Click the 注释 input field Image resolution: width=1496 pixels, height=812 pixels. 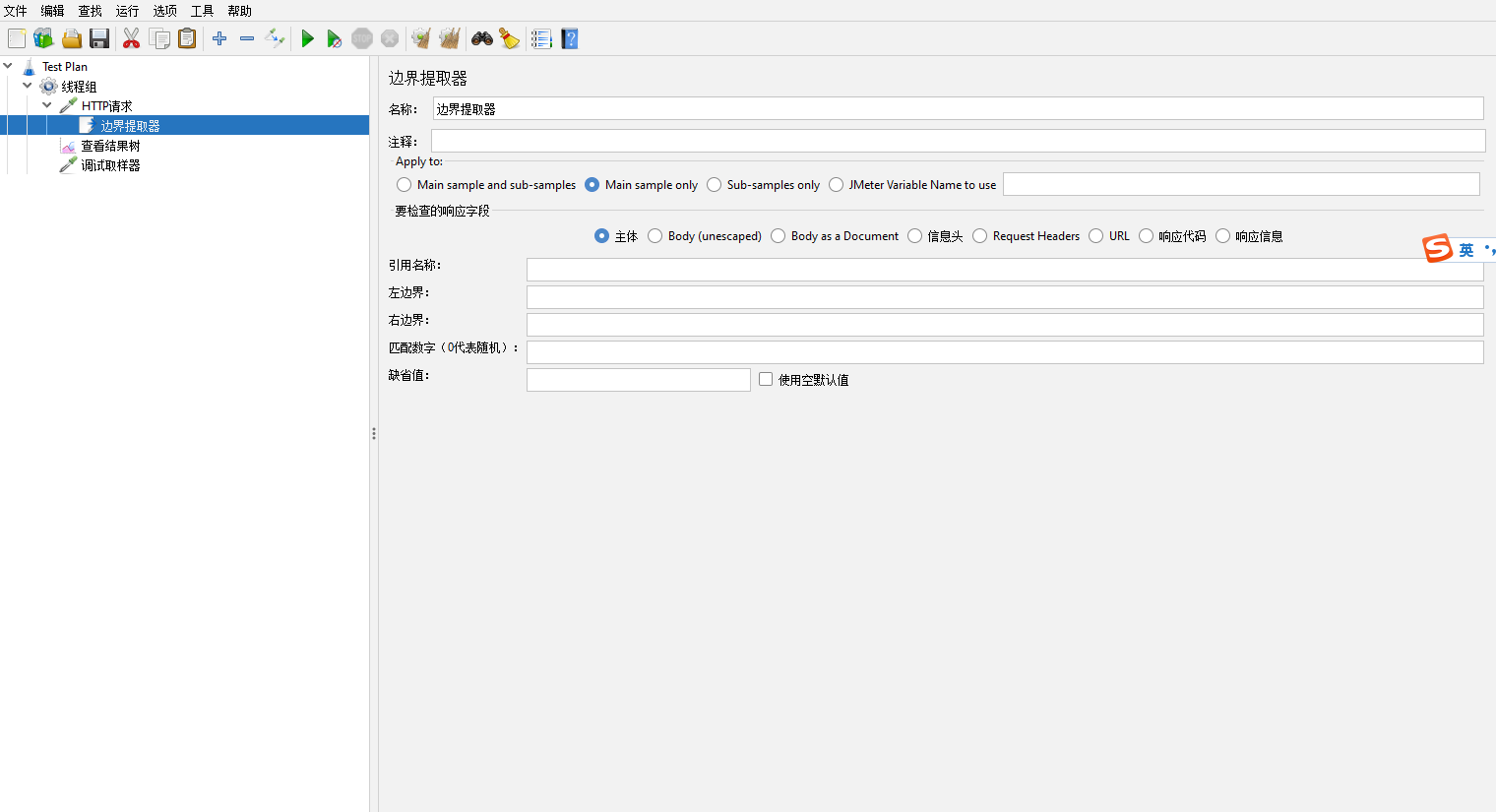click(x=958, y=141)
